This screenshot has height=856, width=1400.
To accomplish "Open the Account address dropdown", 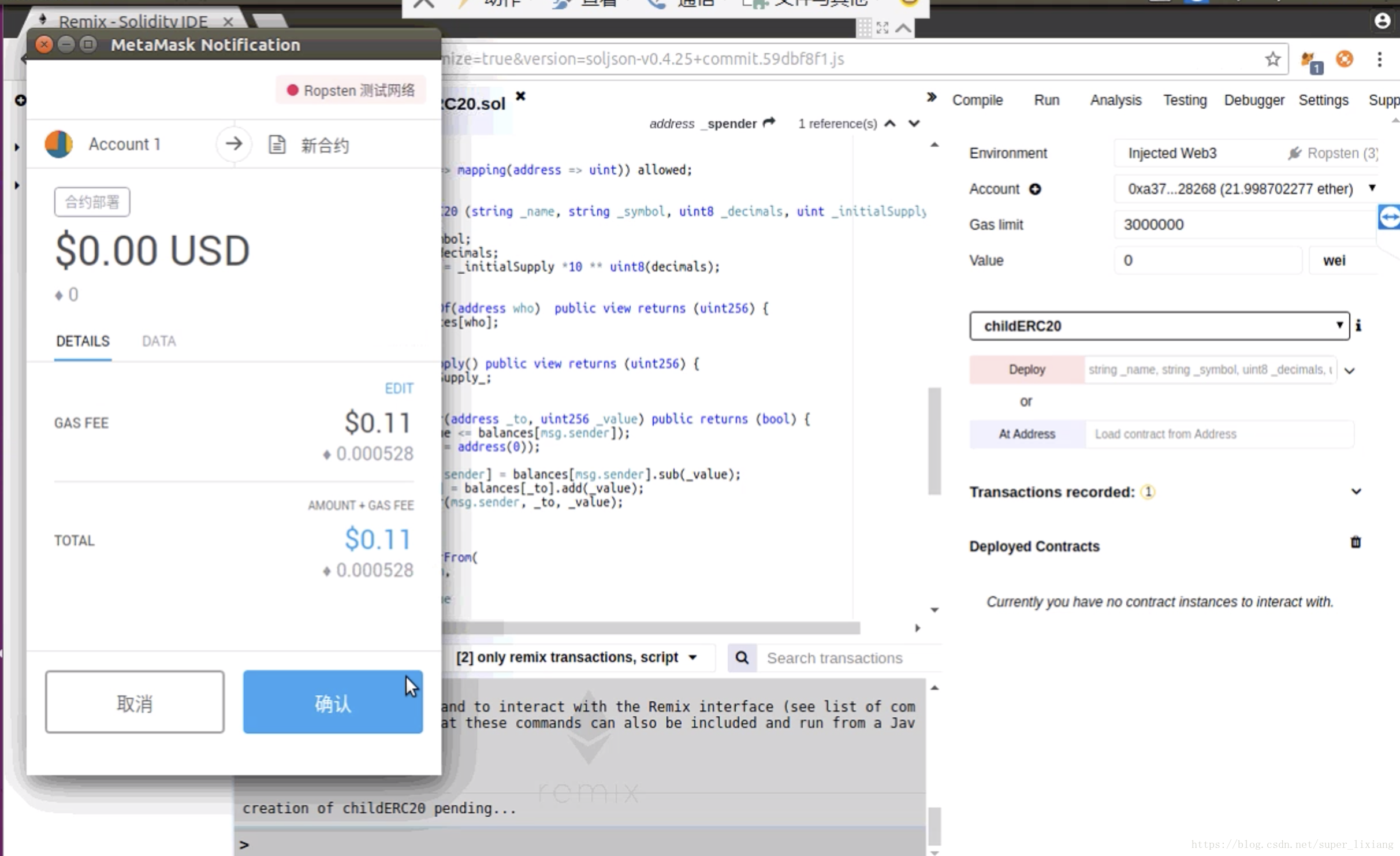I will pos(1246,189).
